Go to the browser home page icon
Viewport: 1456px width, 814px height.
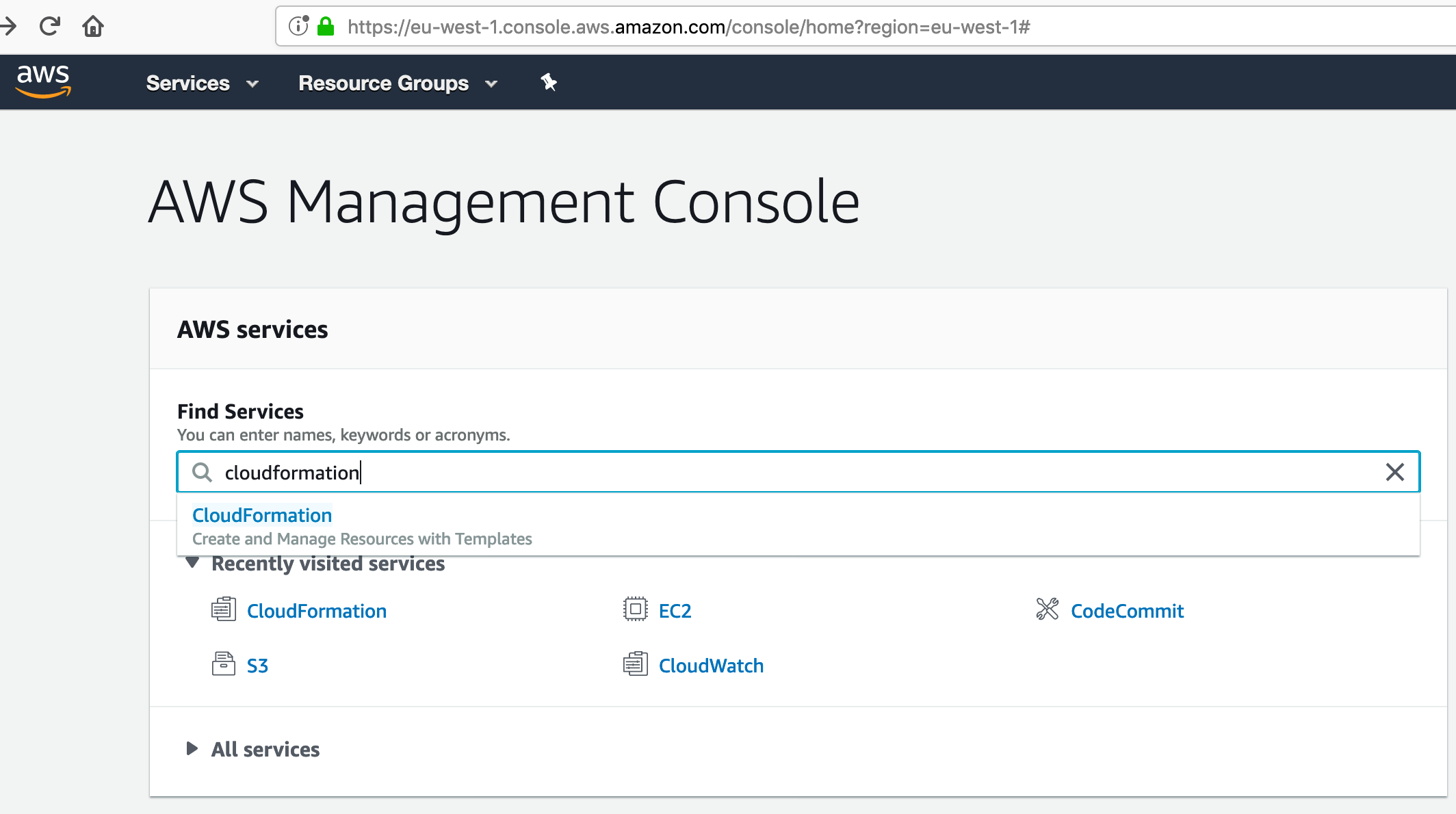tap(93, 27)
